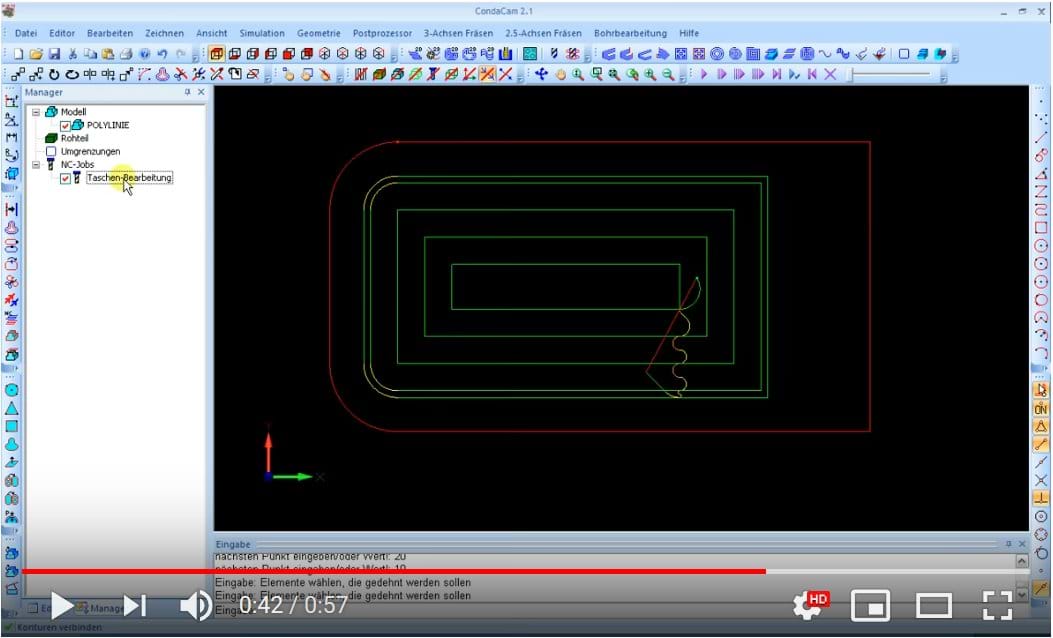The width and height of the screenshot is (1053, 638).
Task: Click the Cut scissors icon
Action: click(73, 54)
